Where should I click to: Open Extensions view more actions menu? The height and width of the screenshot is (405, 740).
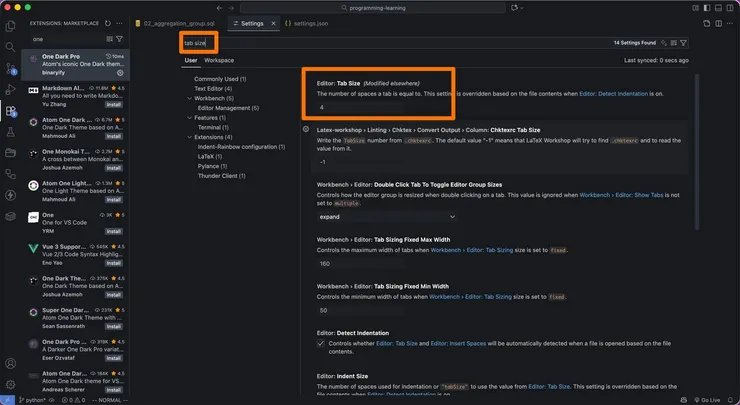(x=120, y=23)
